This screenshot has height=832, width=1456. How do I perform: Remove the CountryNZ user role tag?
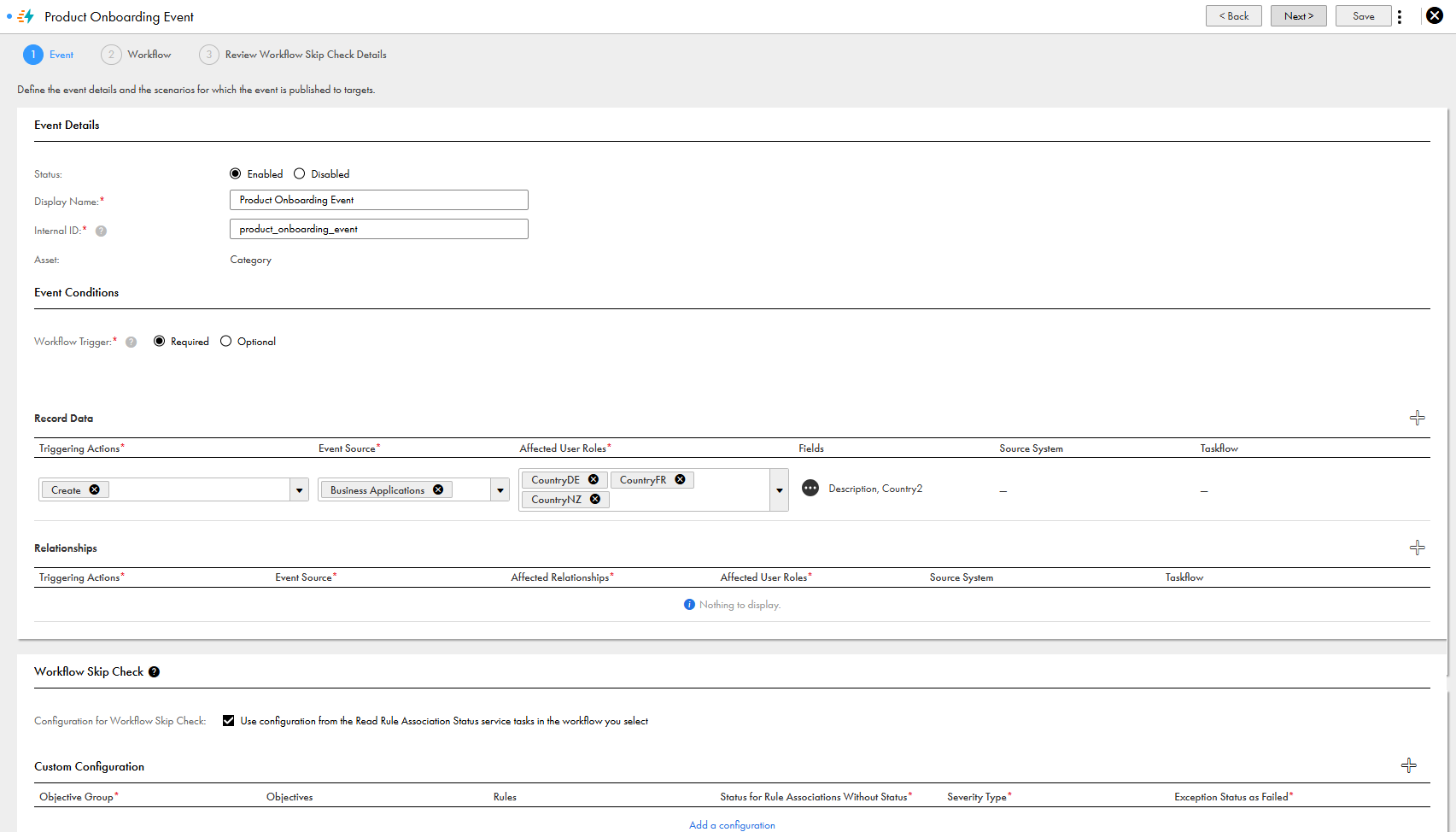(595, 499)
